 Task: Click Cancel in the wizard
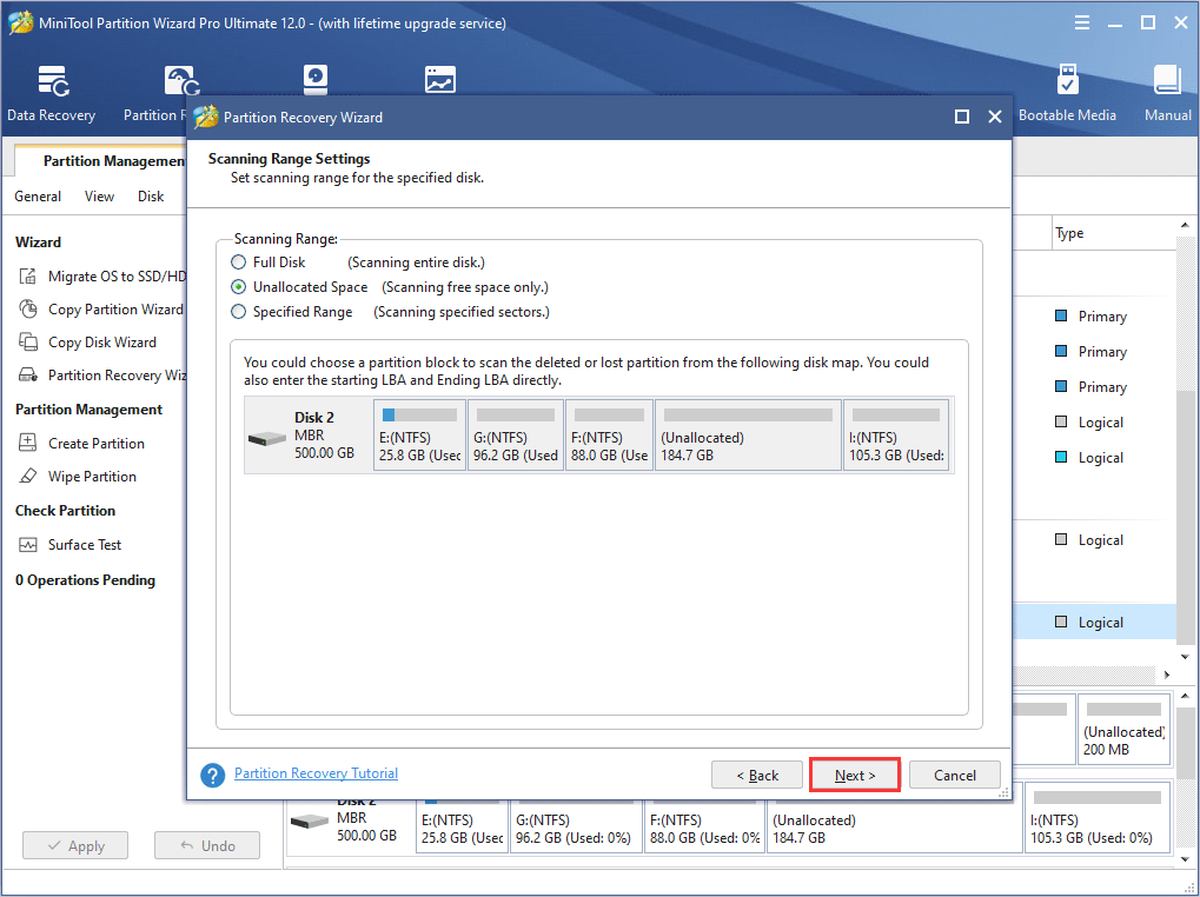[955, 775]
